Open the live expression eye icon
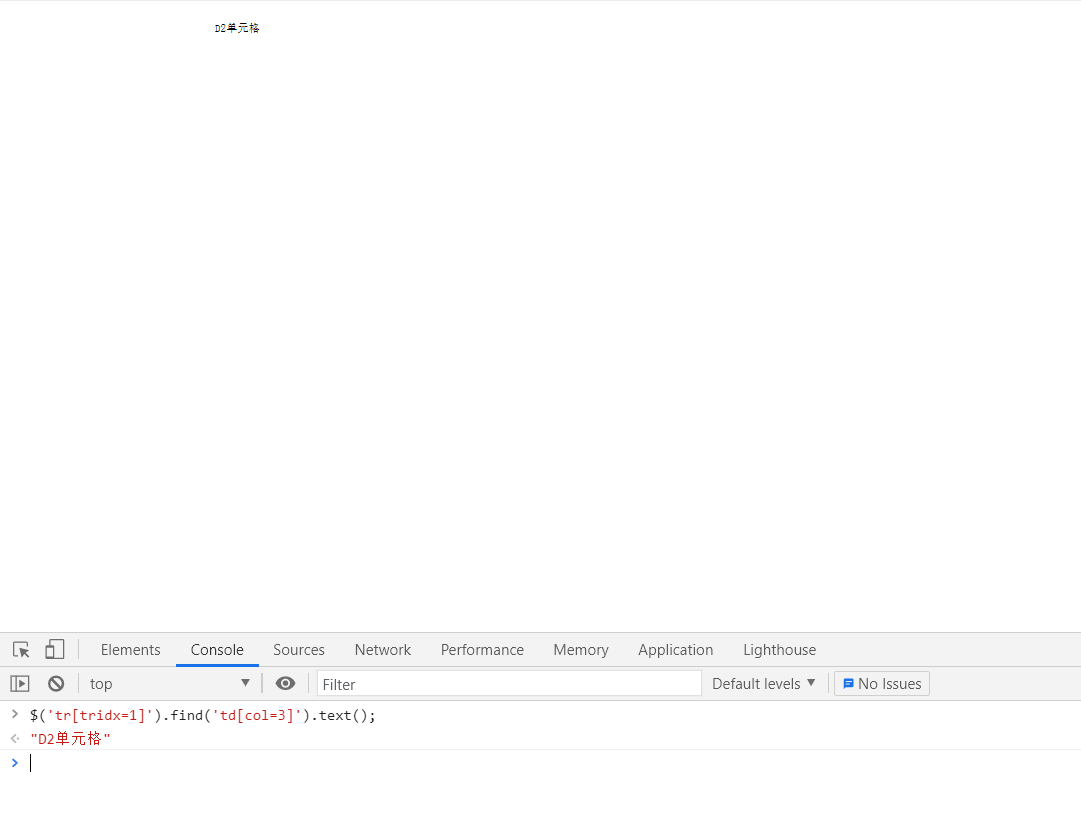The height and width of the screenshot is (813, 1081). pyautogui.click(x=285, y=683)
